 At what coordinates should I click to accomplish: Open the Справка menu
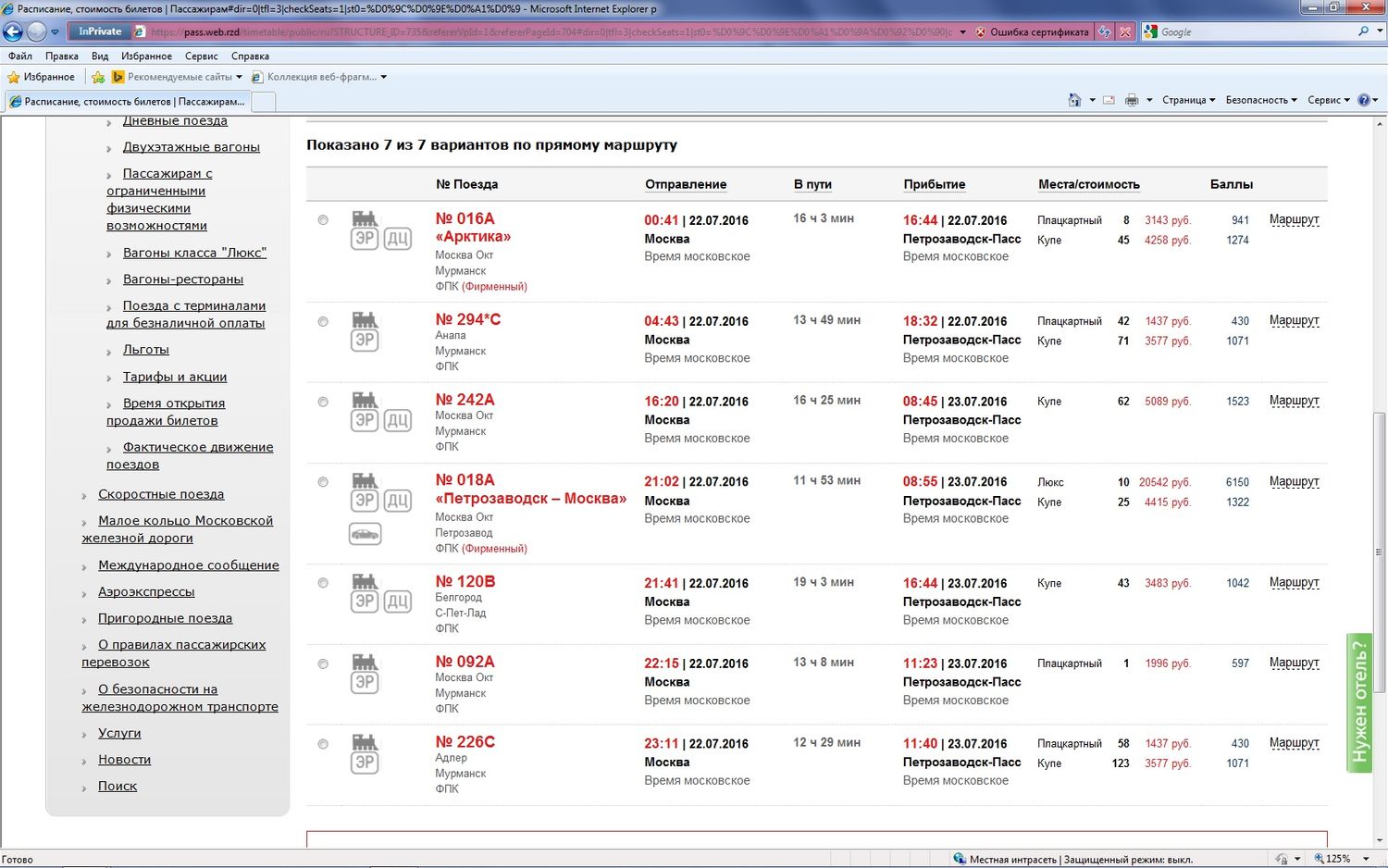click(250, 56)
